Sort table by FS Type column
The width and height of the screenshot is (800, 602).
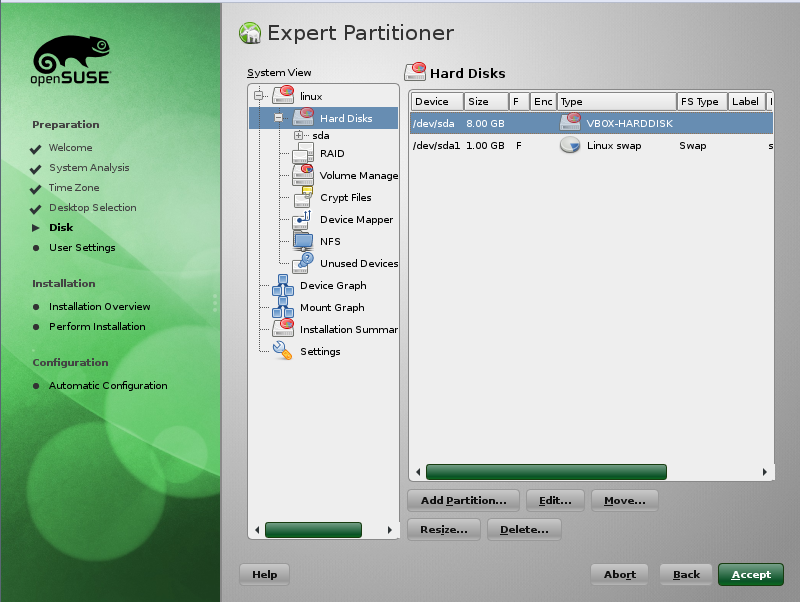[702, 102]
